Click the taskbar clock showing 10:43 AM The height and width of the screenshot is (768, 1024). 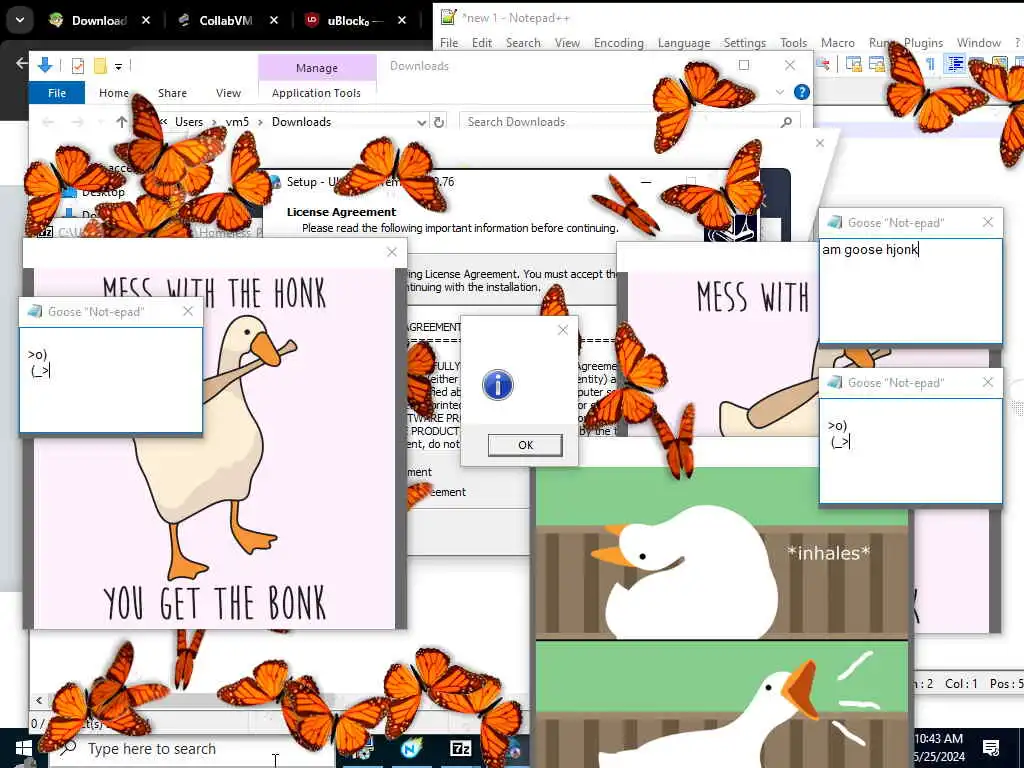point(938,748)
